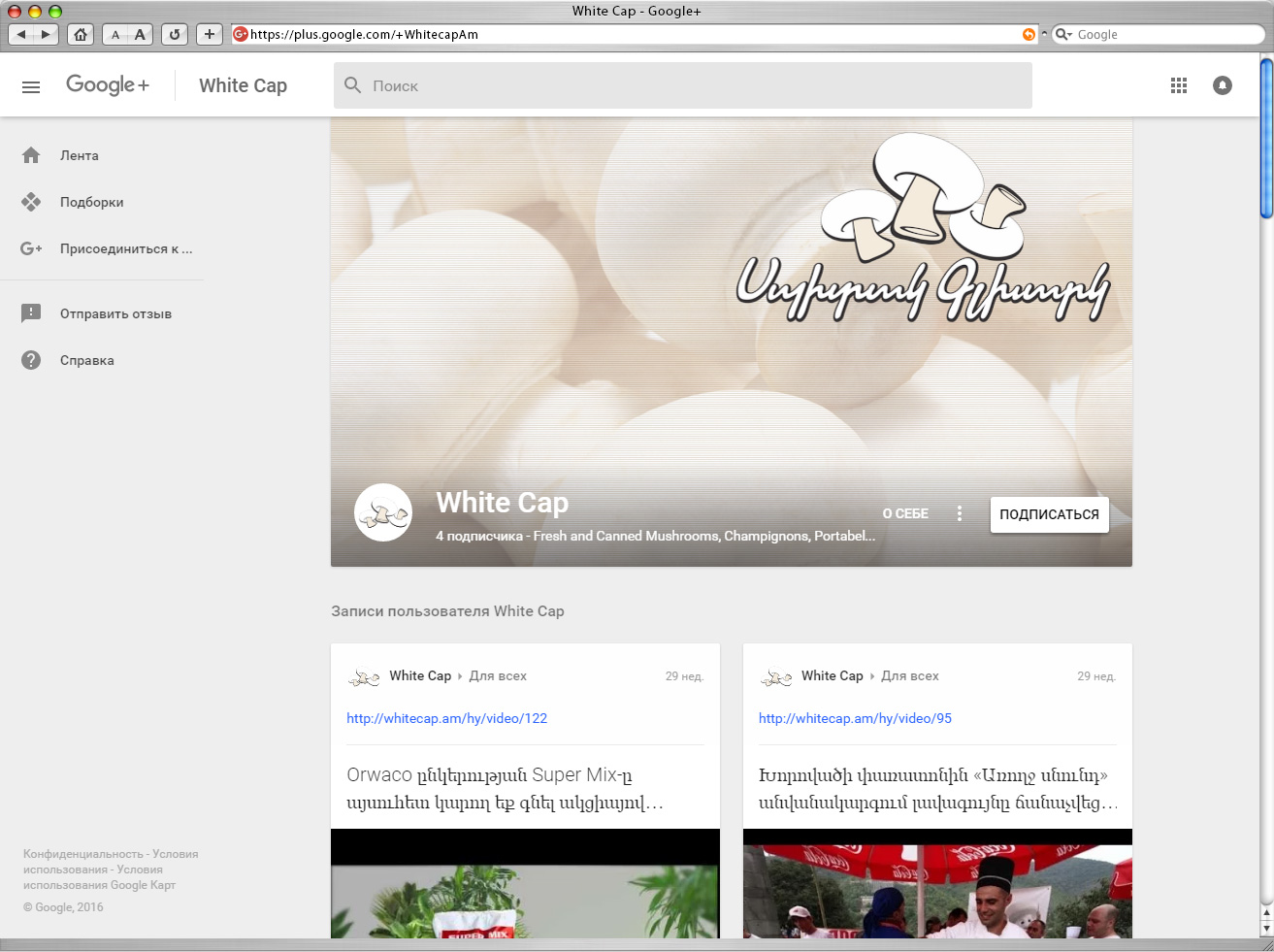The height and width of the screenshot is (952, 1274).
Task: Click the '4 подписчика' profile tagline
Action: tap(655, 536)
